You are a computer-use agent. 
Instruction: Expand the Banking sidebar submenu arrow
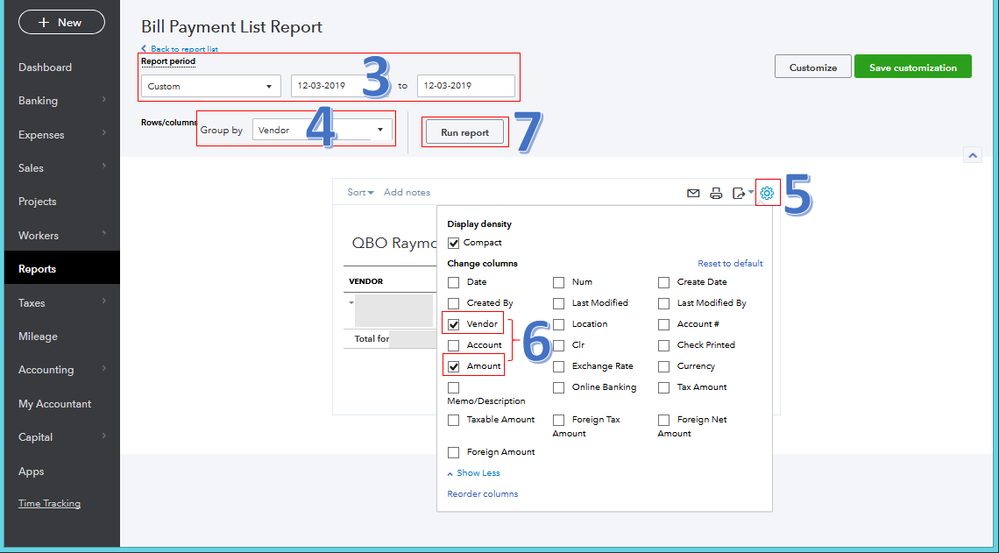[x=104, y=100]
